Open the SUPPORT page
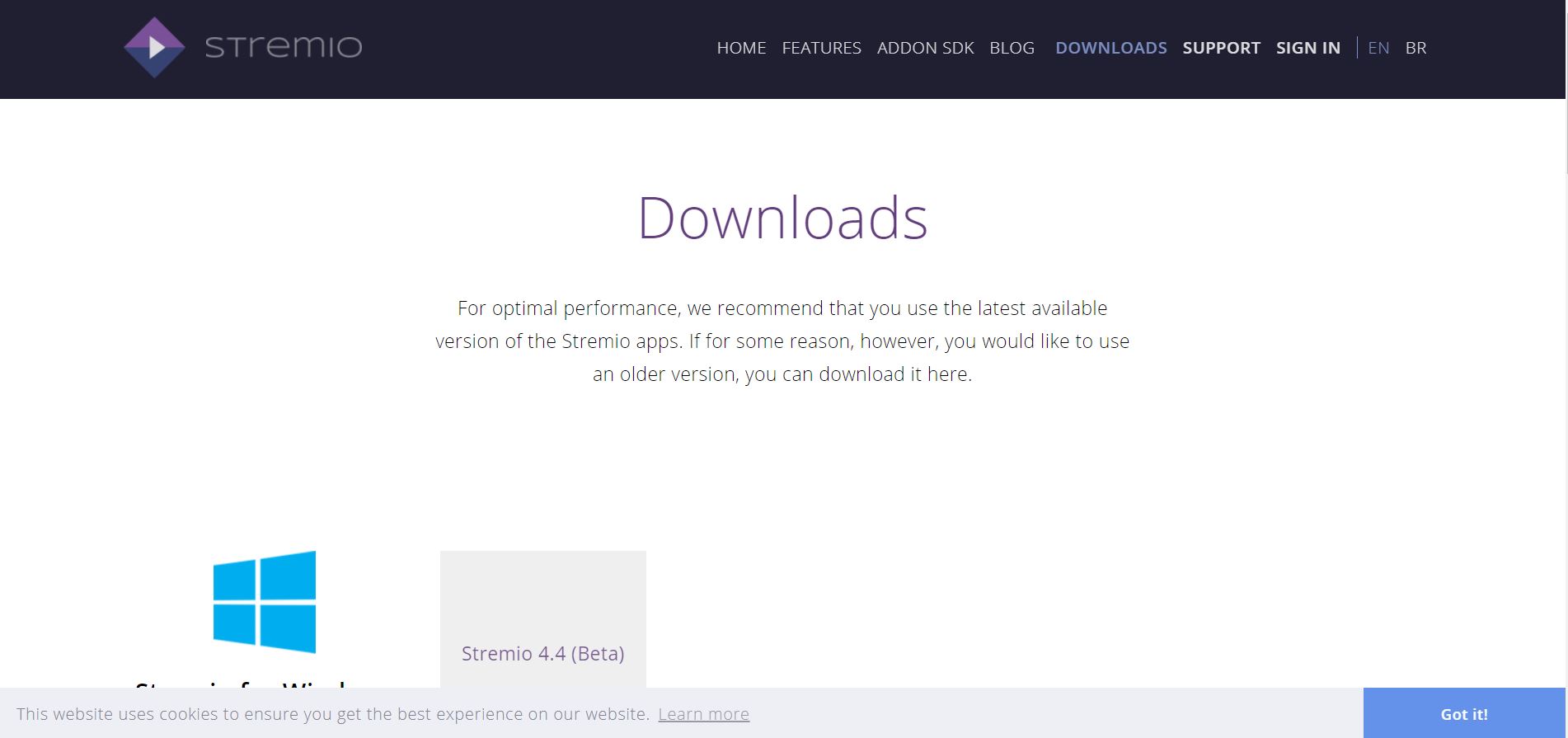This screenshot has height=738, width=1568. pyautogui.click(x=1221, y=48)
